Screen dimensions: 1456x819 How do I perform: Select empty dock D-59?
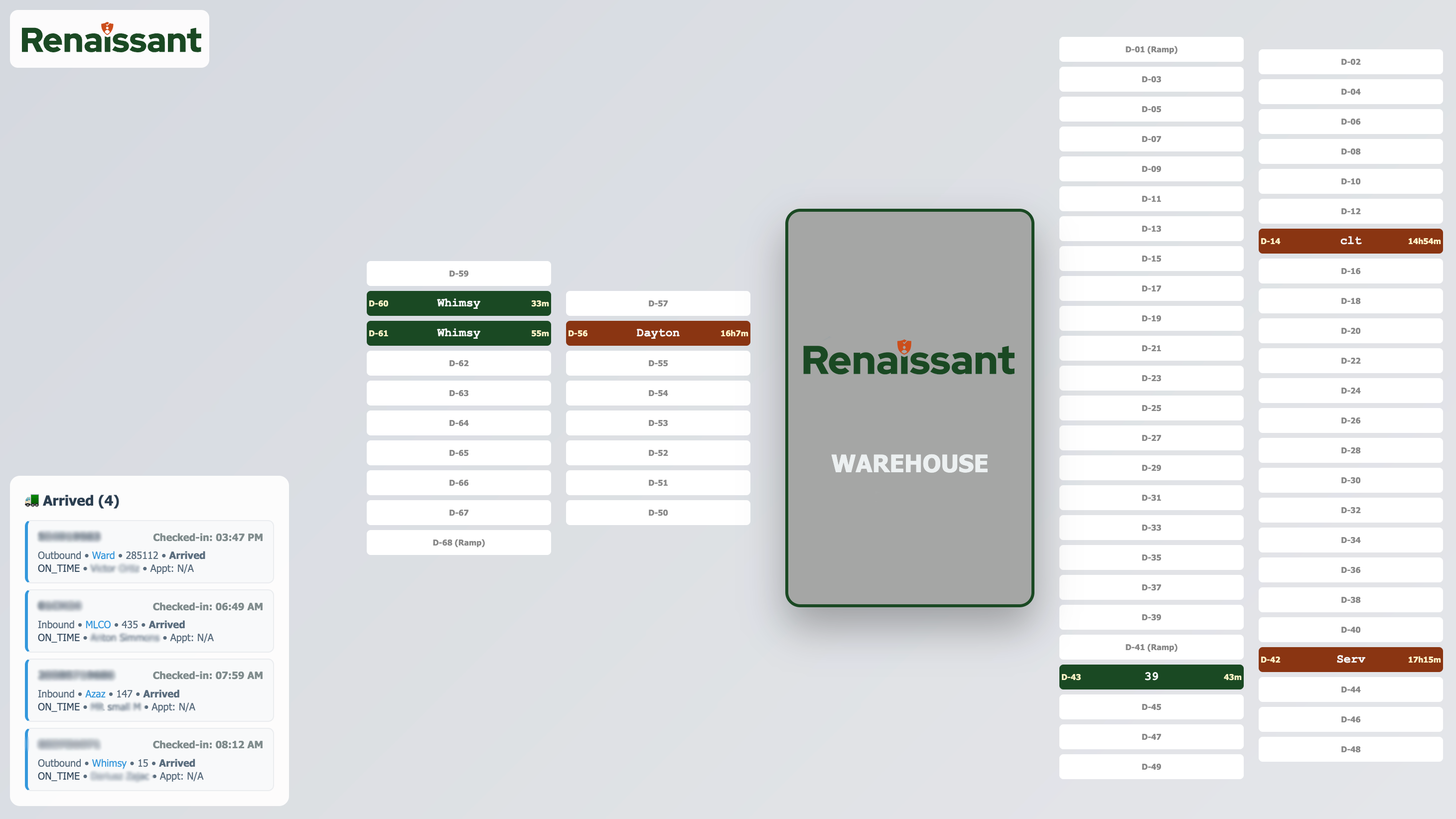coord(458,273)
